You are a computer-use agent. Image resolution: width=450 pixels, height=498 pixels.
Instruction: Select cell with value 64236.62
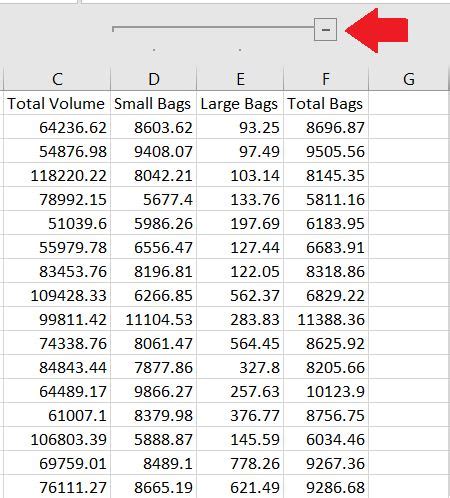pos(57,127)
